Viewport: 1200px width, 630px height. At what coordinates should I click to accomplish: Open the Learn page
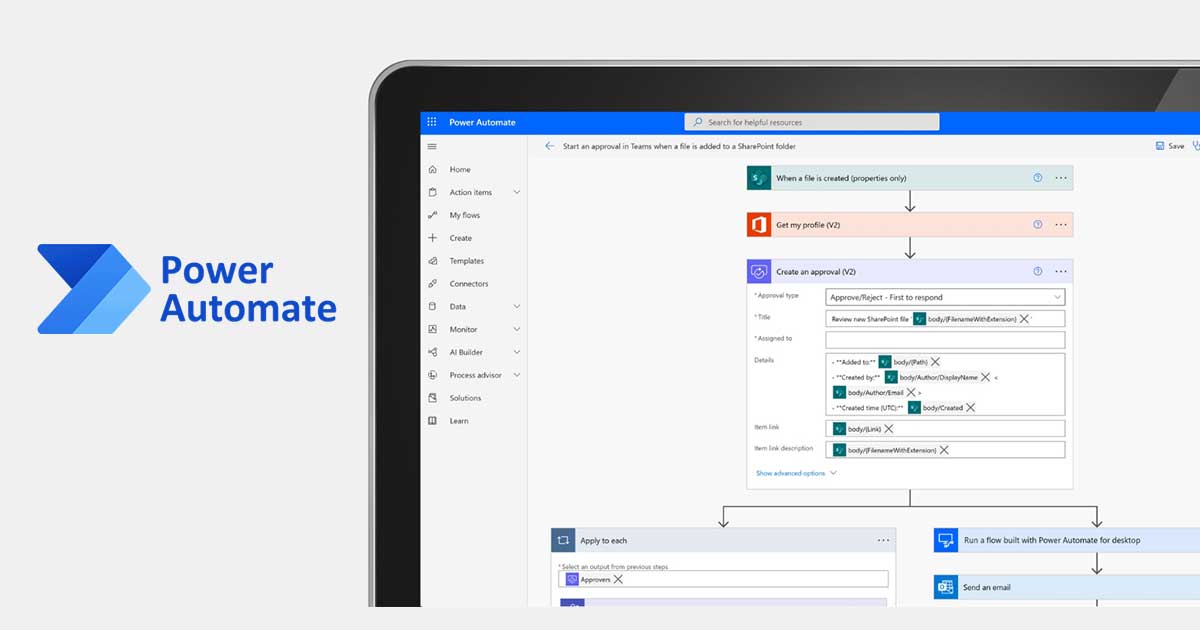pos(459,421)
